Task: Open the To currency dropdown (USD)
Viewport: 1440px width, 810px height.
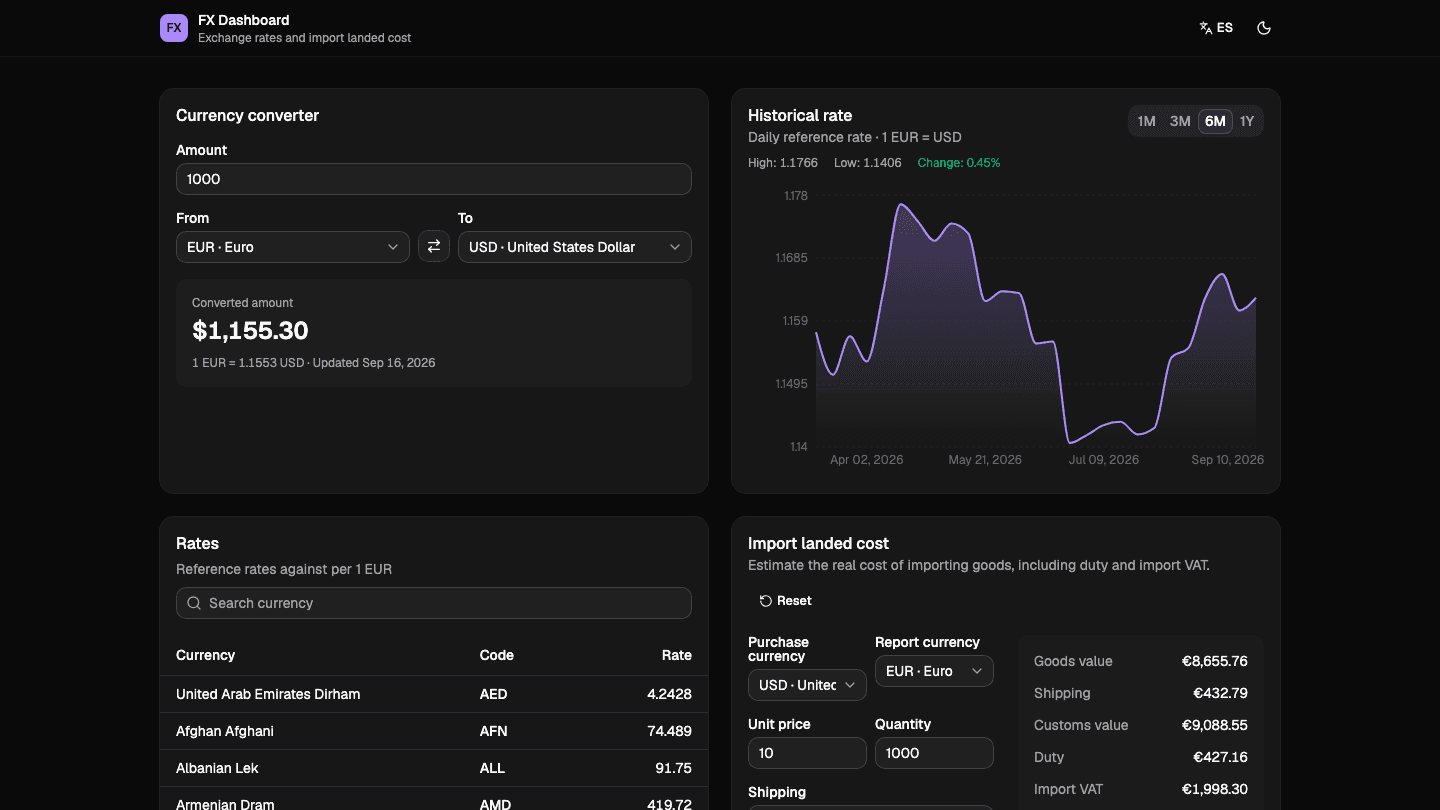Action: pos(575,247)
